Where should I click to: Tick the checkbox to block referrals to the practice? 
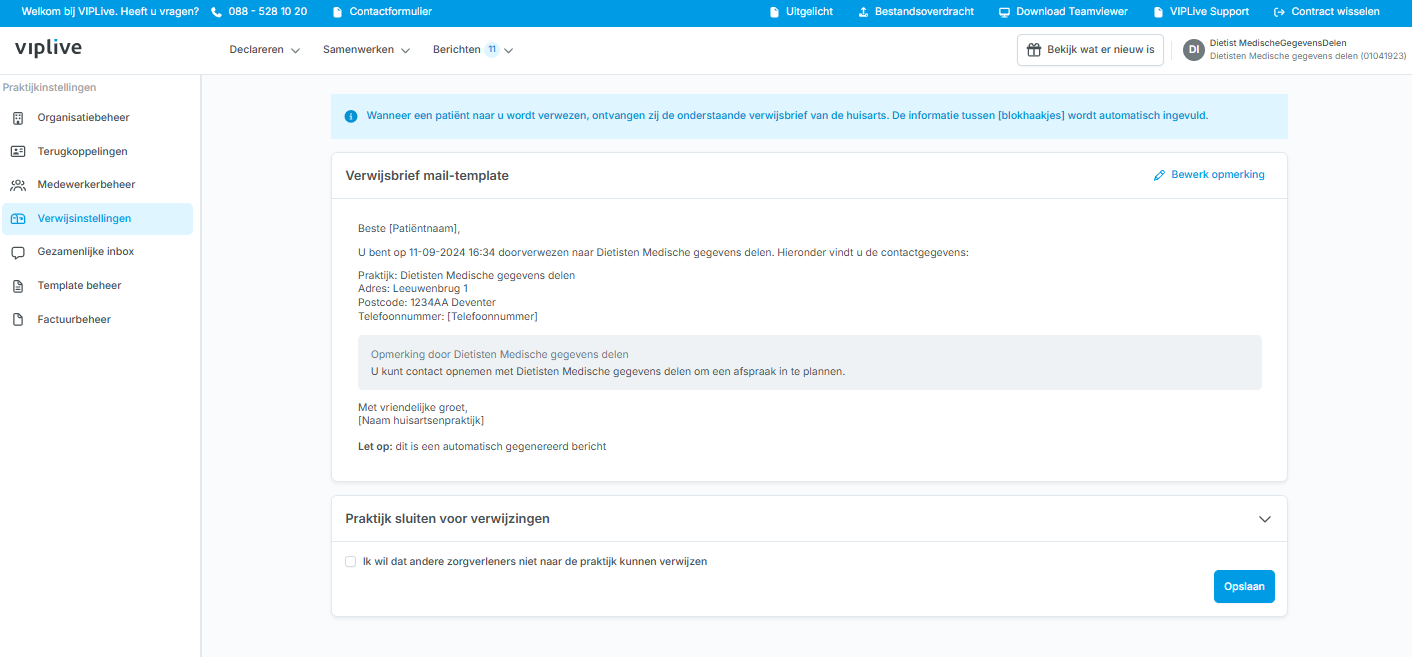tap(350, 562)
